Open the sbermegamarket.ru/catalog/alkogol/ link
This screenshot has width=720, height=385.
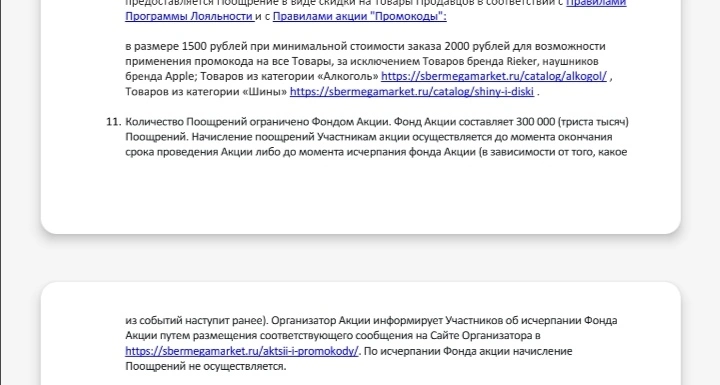(x=494, y=76)
